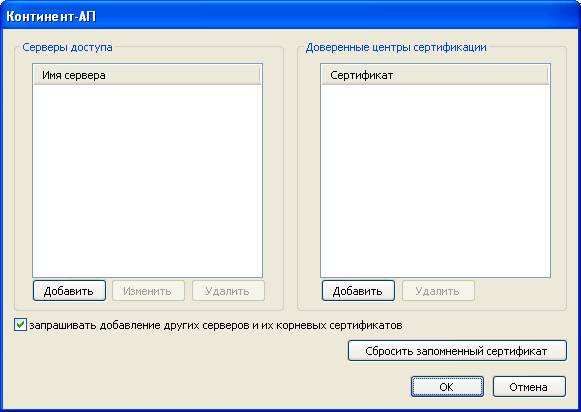
Task: Click Сбросить запомненный сертификат button
Action: pyautogui.click(x=457, y=351)
